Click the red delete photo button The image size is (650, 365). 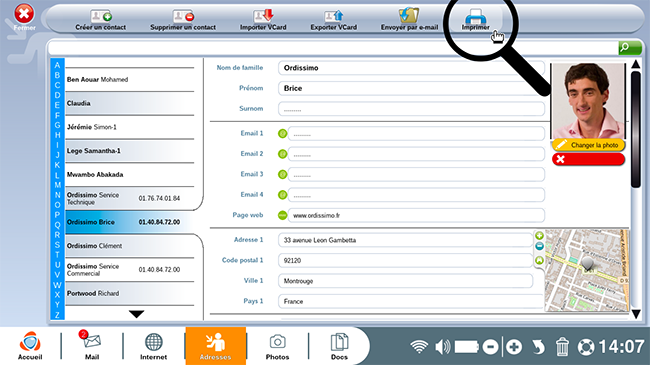click(588, 159)
